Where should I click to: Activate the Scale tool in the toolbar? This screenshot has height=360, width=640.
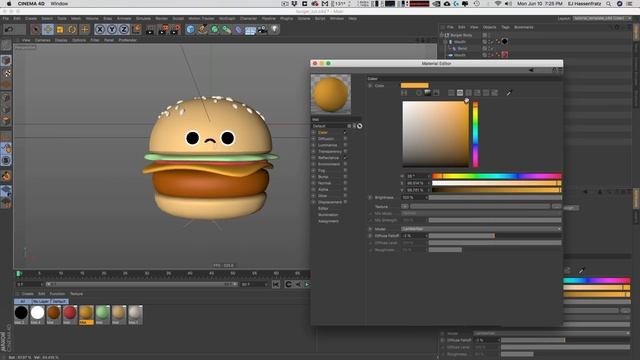tap(60, 29)
